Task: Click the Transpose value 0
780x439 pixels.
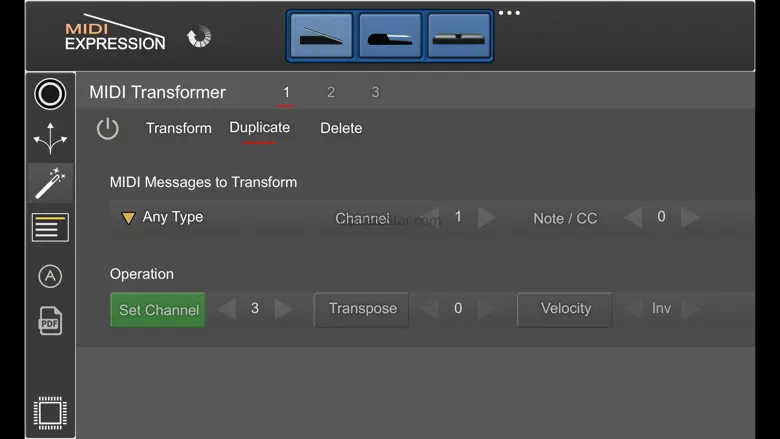Action: pyautogui.click(x=458, y=308)
